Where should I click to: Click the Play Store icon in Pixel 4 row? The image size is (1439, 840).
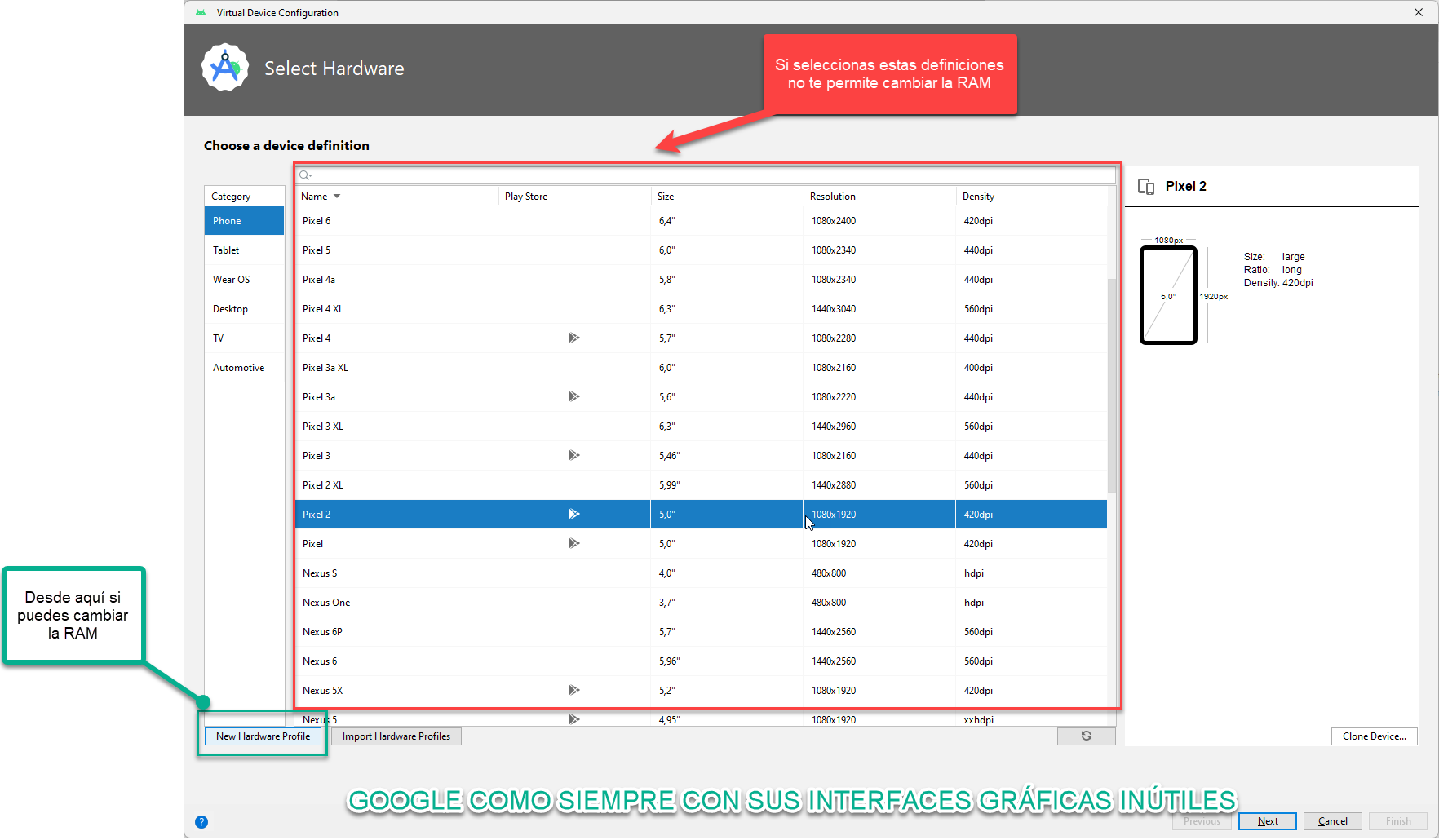coord(574,338)
